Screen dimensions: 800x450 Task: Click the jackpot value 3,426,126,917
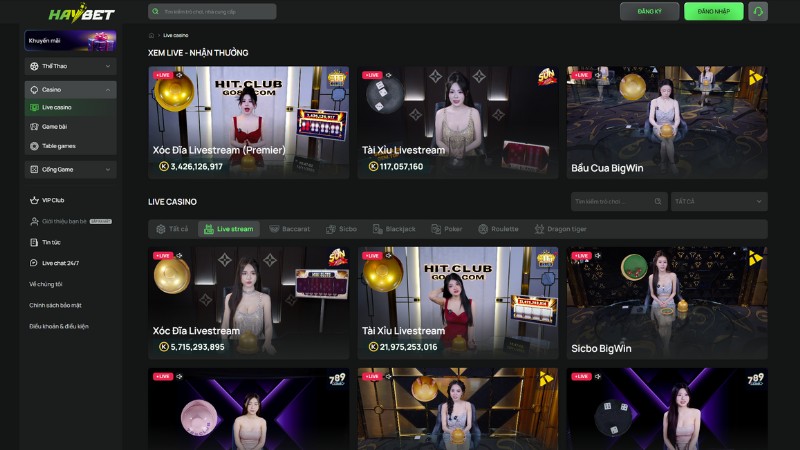click(x=196, y=166)
